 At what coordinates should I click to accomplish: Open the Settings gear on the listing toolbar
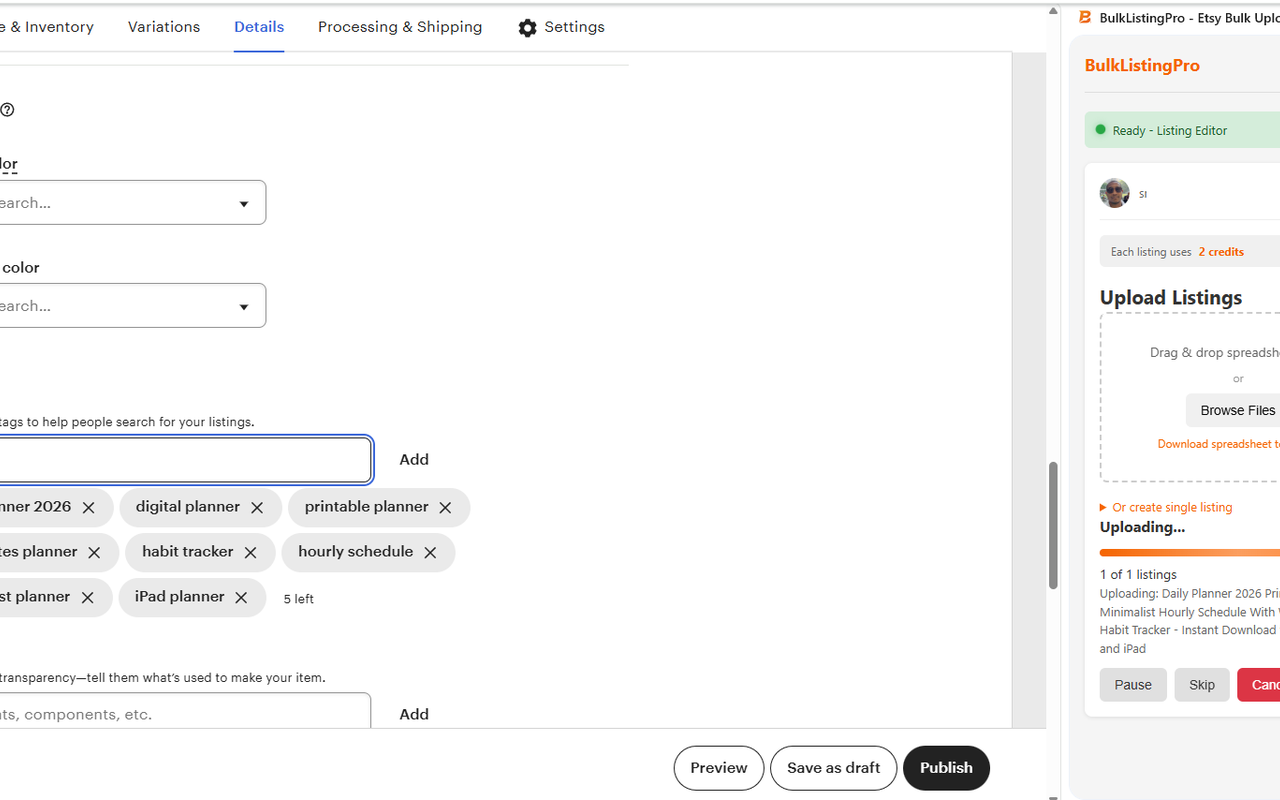coord(528,27)
